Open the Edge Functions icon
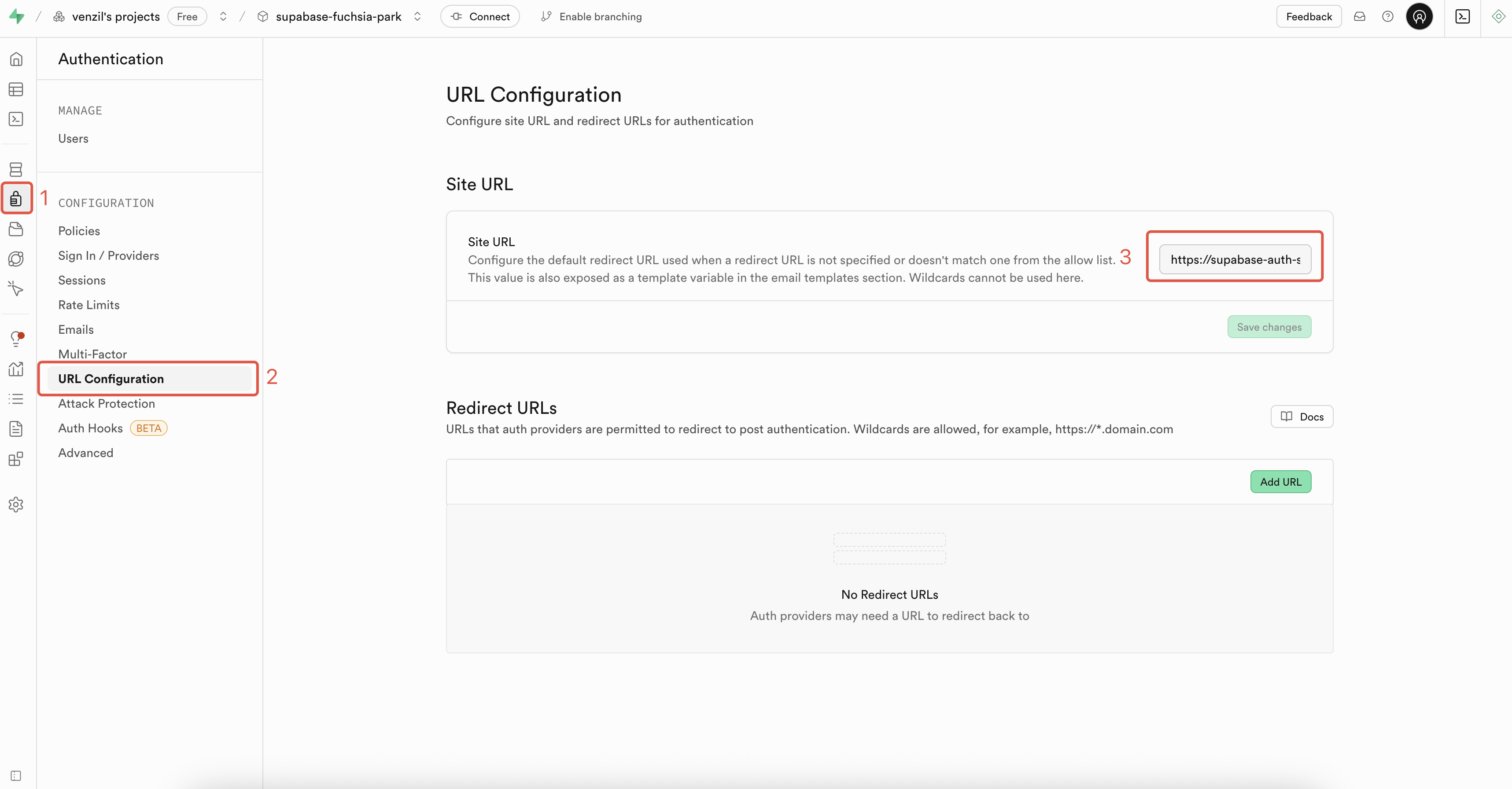 point(16,258)
